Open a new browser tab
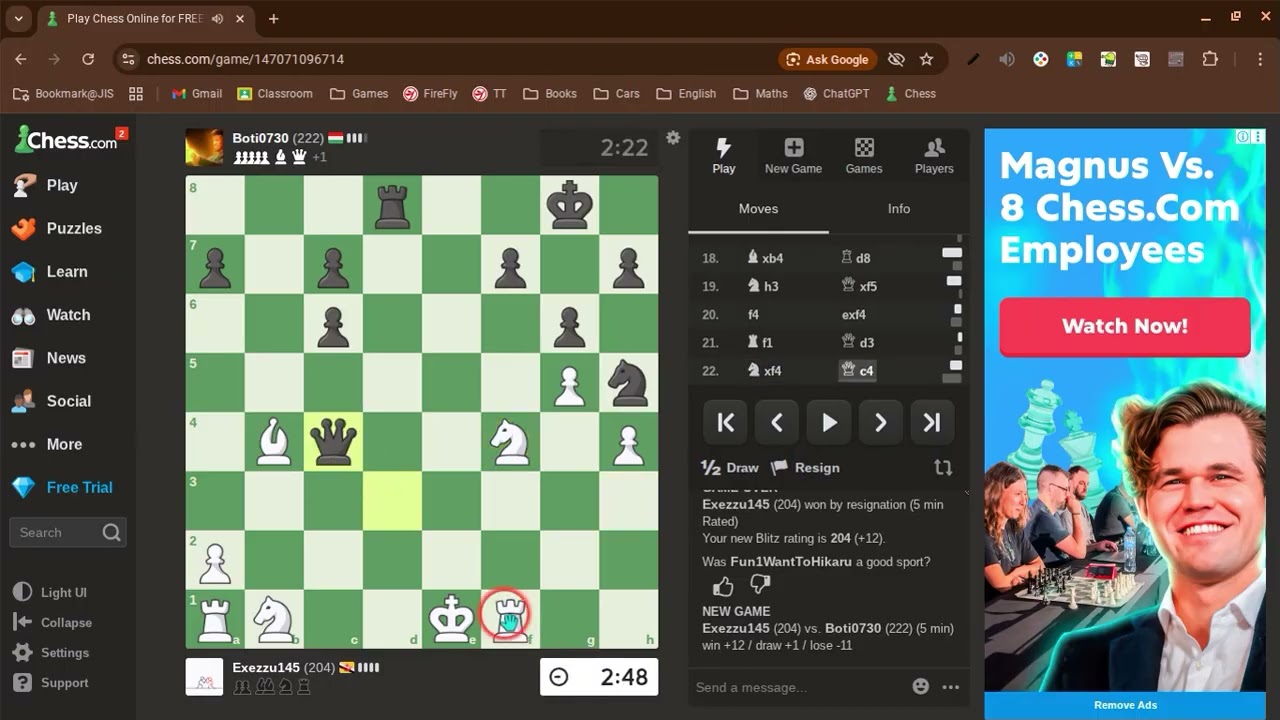This screenshot has height=720, width=1280. tap(273, 18)
